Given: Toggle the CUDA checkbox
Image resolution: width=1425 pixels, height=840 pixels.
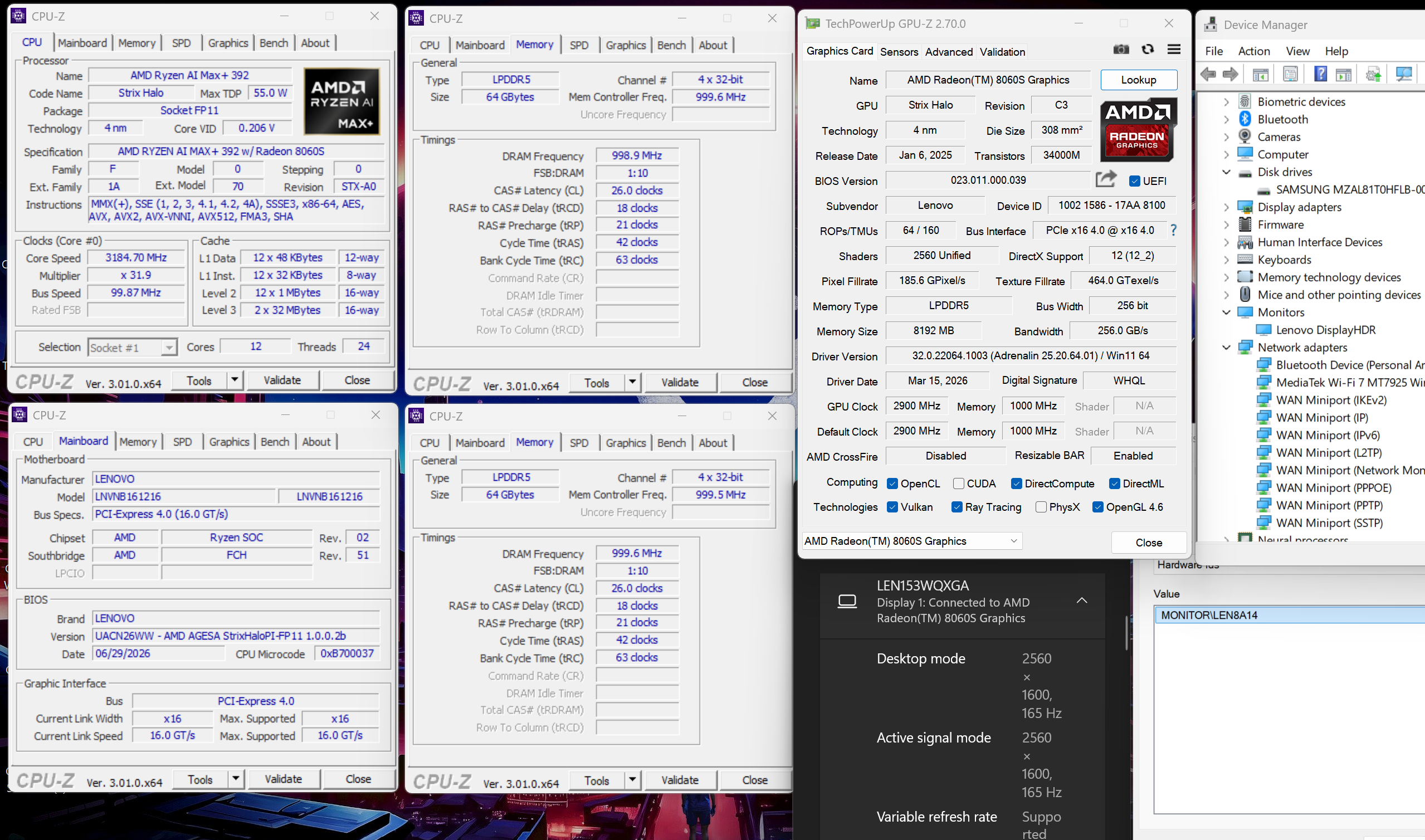Looking at the screenshot, I should [x=958, y=484].
